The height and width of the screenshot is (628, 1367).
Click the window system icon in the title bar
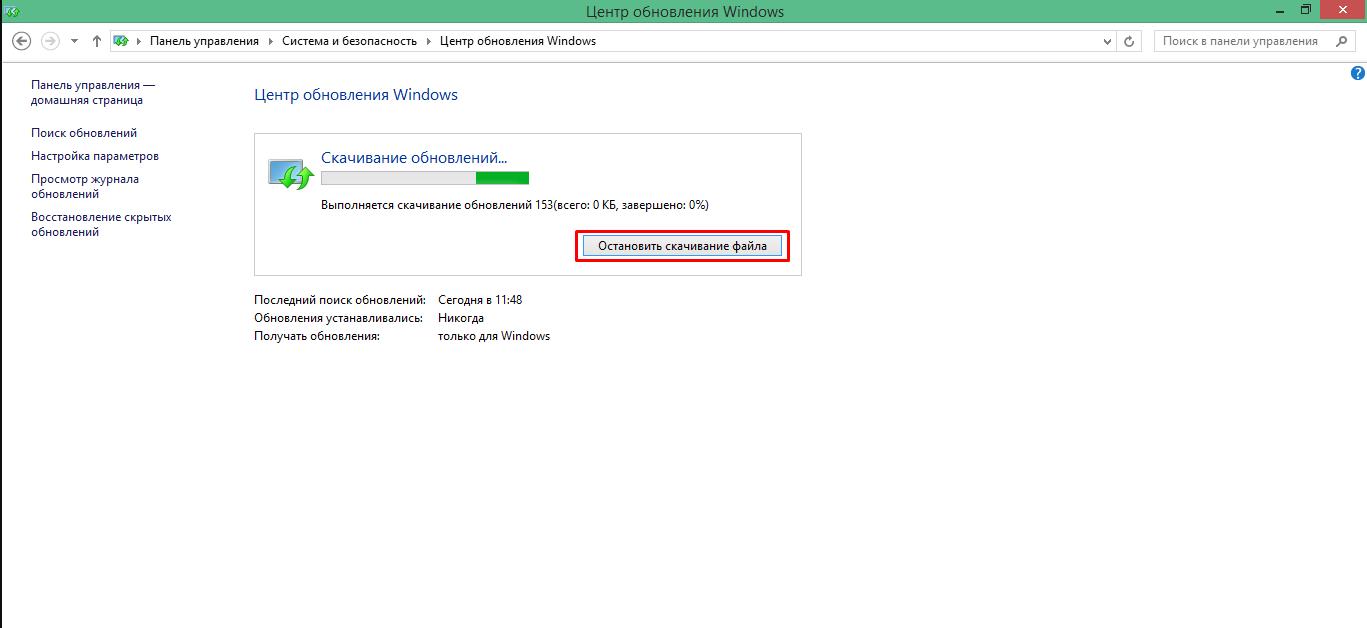pyautogui.click(x=11, y=11)
